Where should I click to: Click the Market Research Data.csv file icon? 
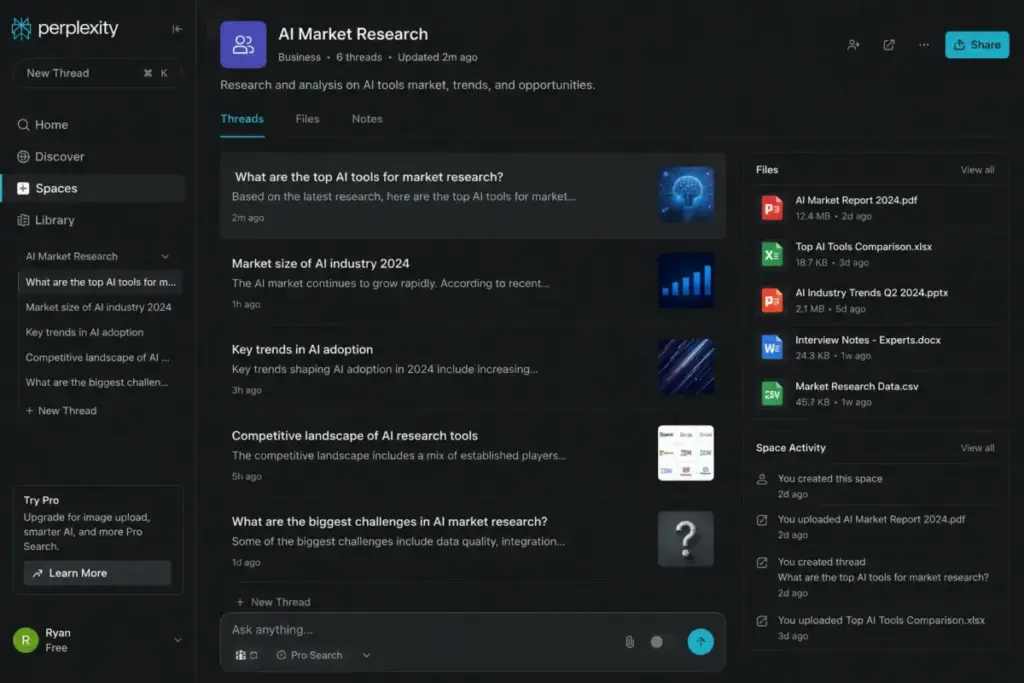pos(772,394)
